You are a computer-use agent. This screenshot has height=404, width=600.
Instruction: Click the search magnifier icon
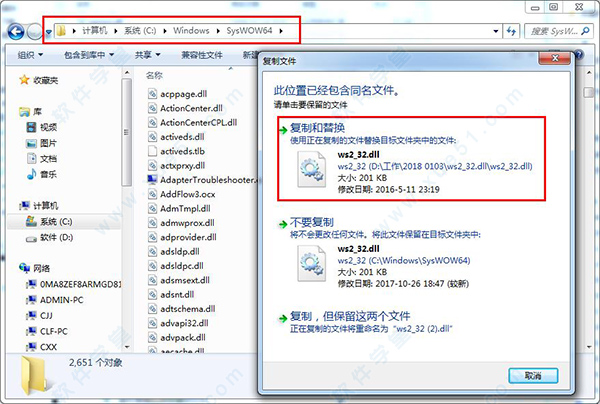click(x=585, y=31)
